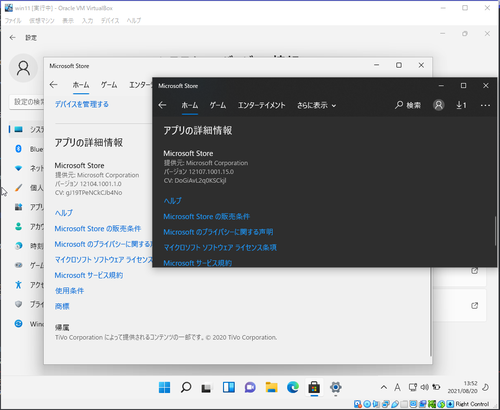Open Microsoft サービス規約 link in light Store
This screenshot has width=500, height=410.
point(89,275)
